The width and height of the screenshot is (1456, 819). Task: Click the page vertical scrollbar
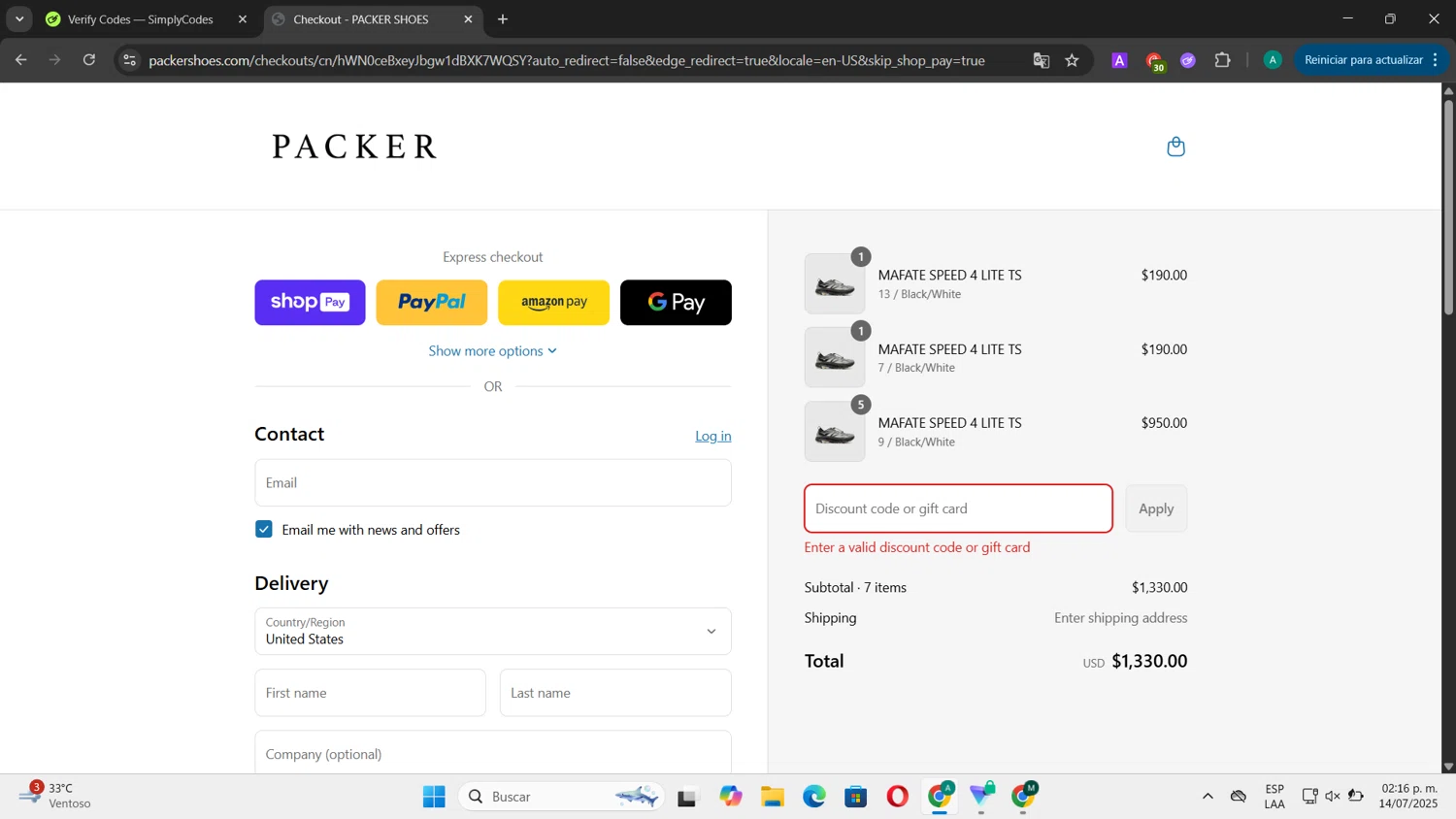pyautogui.click(x=1448, y=206)
